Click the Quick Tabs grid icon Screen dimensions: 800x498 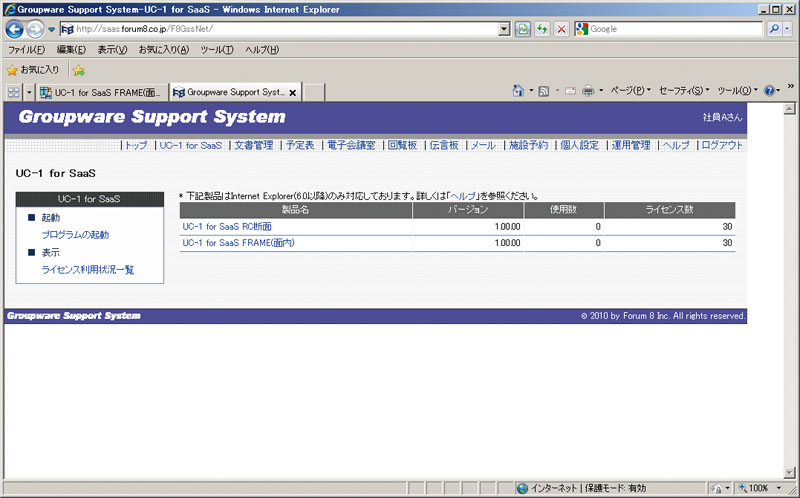[x=14, y=92]
